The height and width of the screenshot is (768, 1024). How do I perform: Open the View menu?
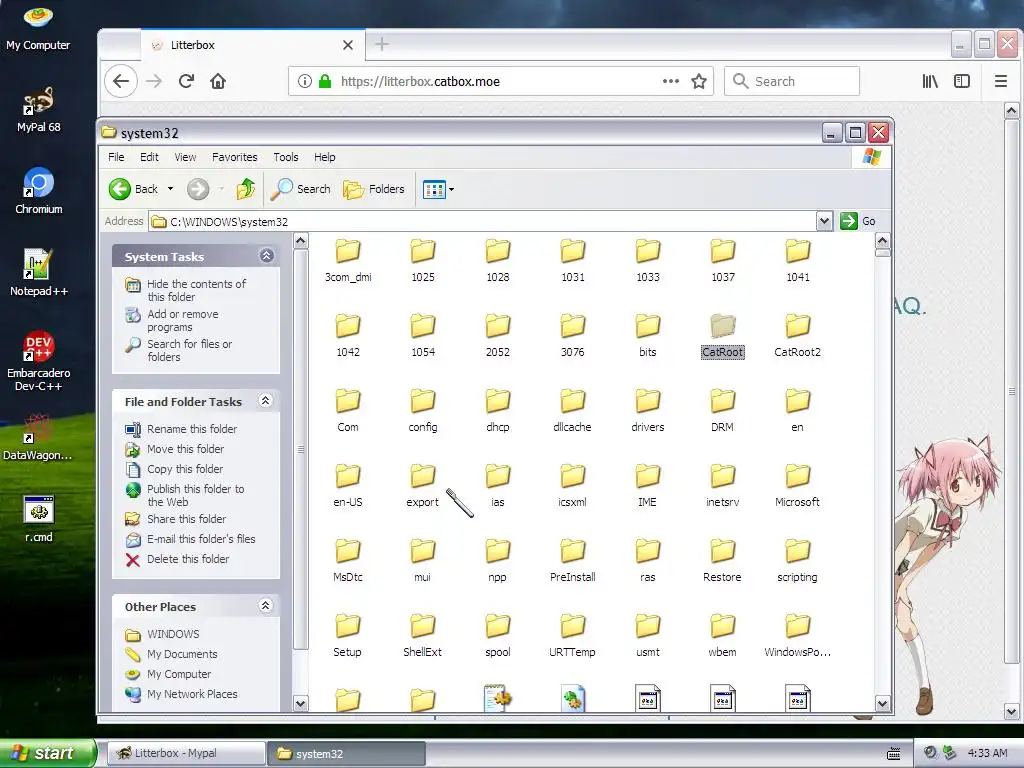(x=185, y=157)
